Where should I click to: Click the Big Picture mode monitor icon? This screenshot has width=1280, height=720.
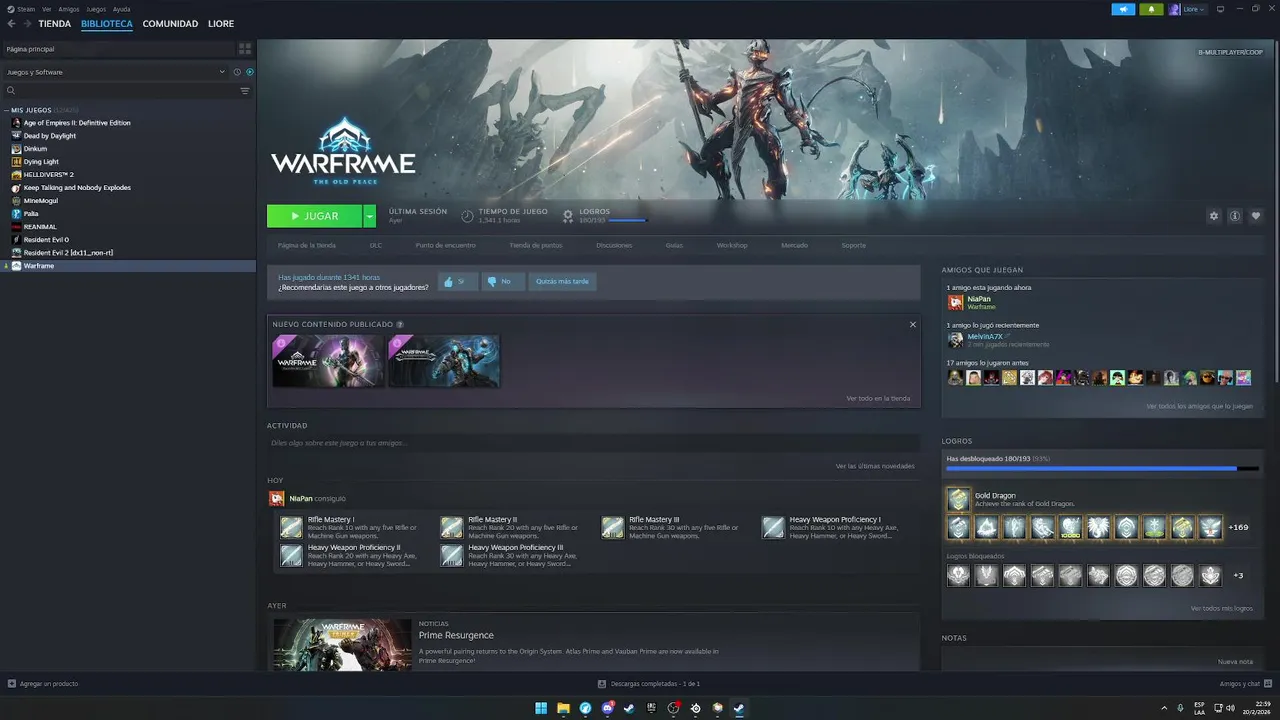click(x=1220, y=9)
